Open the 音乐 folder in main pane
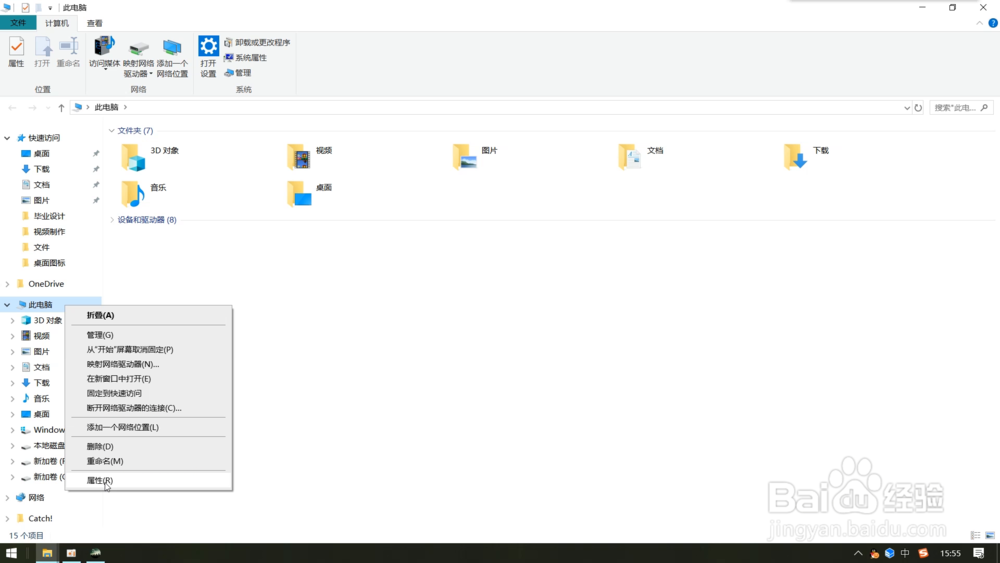The height and width of the screenshot is (563, 1000). pos(133,194)
